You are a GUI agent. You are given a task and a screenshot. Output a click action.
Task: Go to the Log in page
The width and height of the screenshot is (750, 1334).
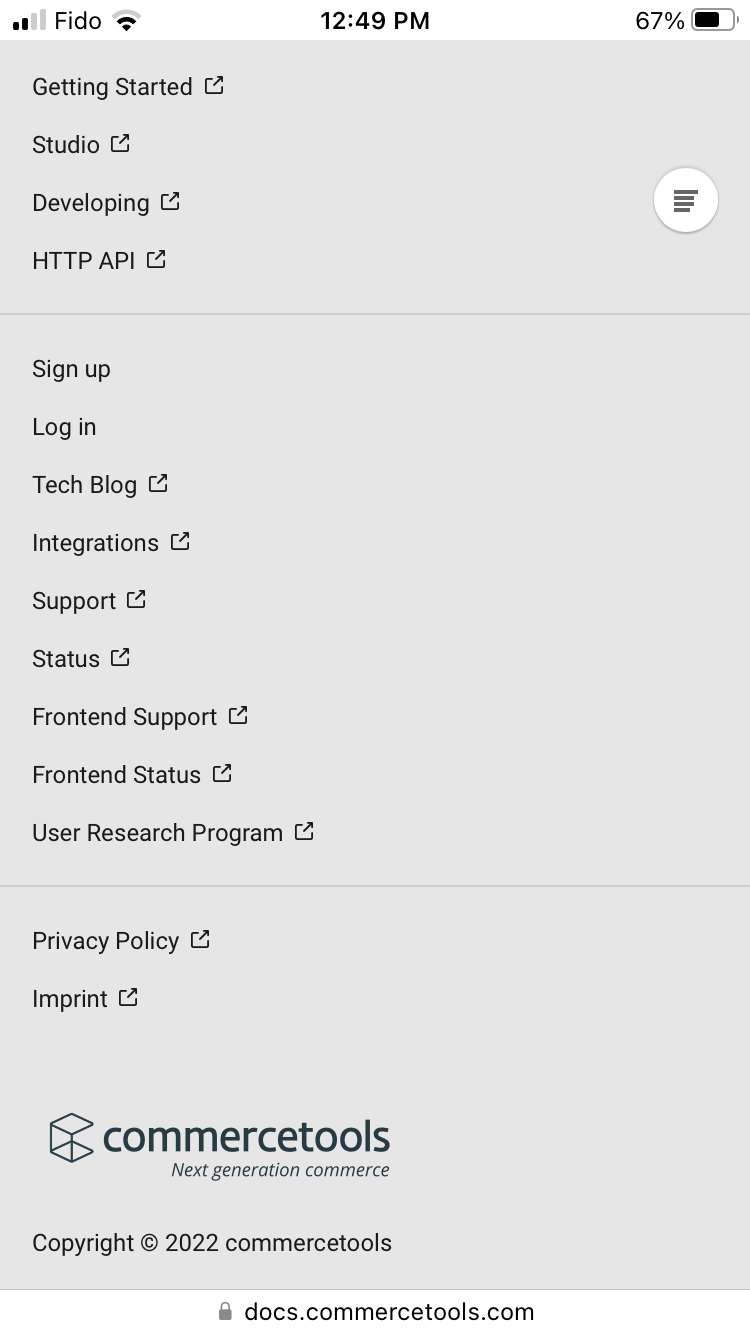pos(64,427)
